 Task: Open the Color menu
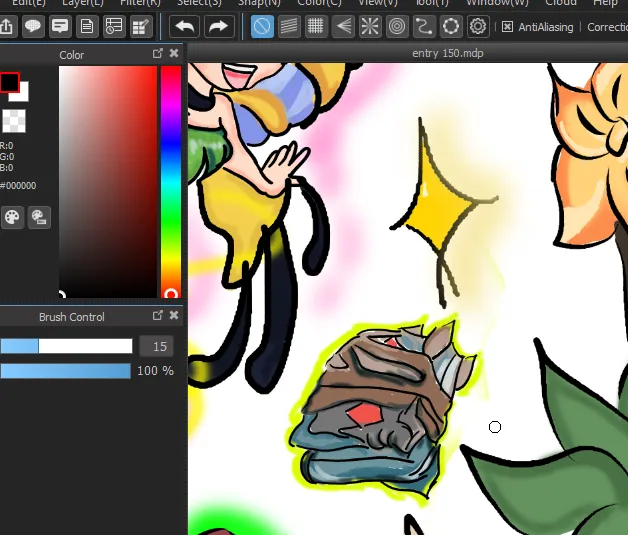(x=319, y=3)
